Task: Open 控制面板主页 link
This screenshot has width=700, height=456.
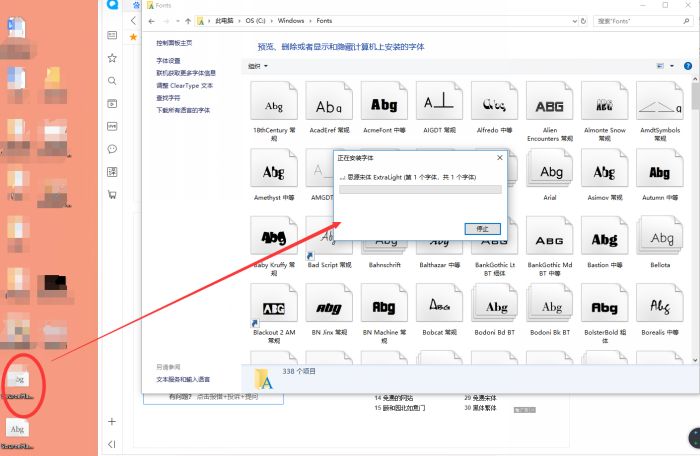Action: [x=174, y=43]
